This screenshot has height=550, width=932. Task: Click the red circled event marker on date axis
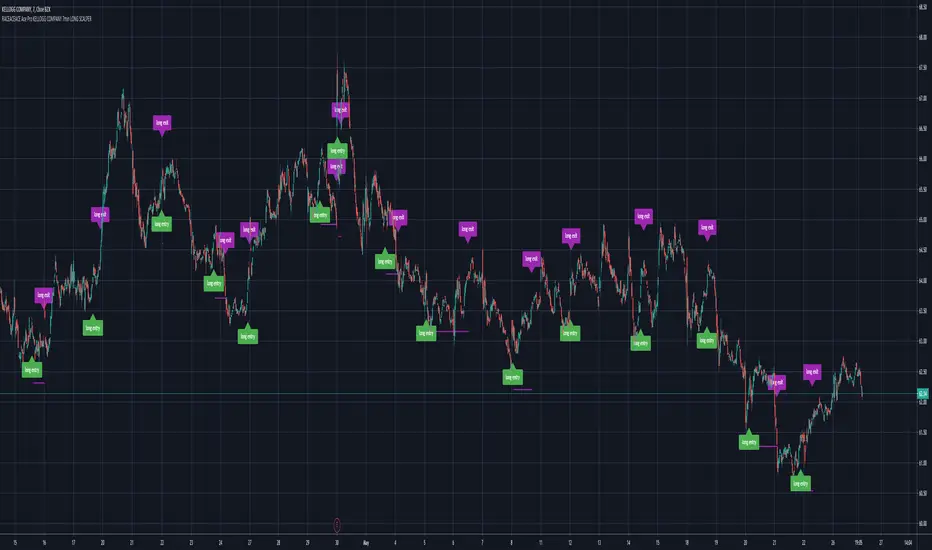point(336,525)
